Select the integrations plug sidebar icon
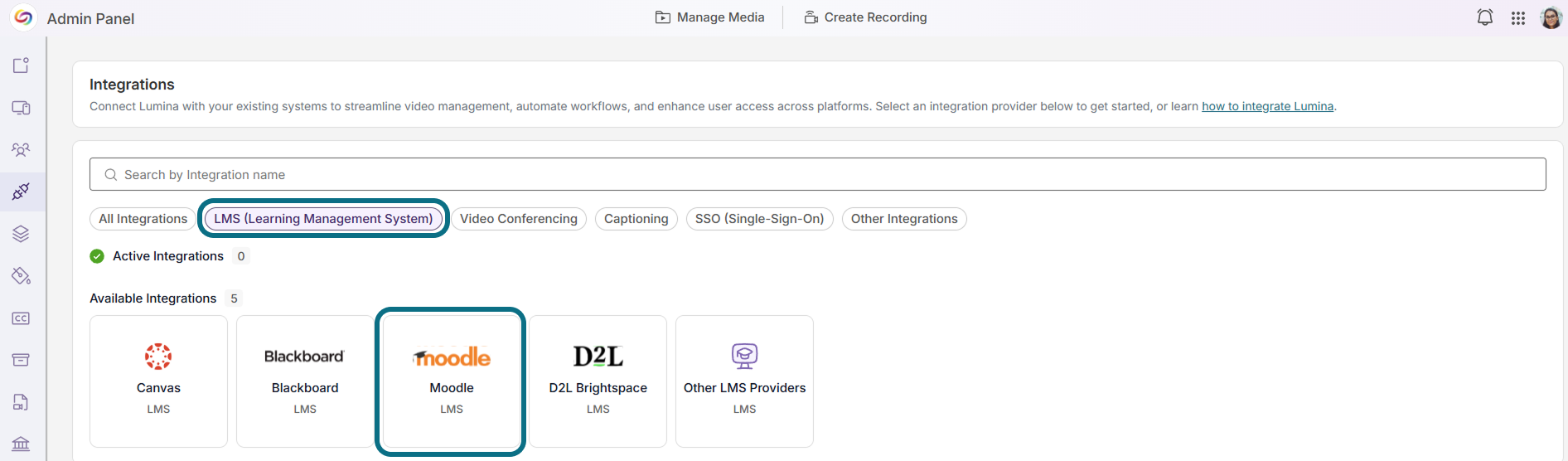This screenshot has width=1568, height=461. click(21, 192)
